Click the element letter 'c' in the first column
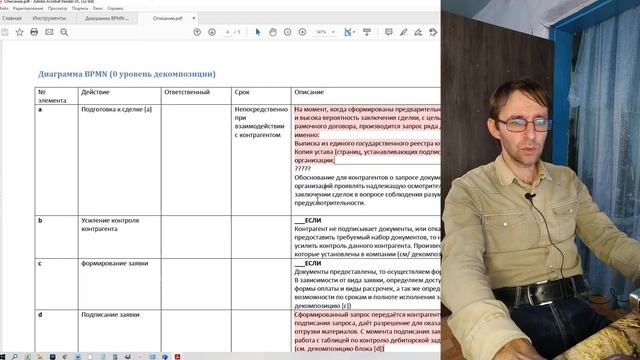The height and width of the screenshot is (360, 640). [40, 264]
